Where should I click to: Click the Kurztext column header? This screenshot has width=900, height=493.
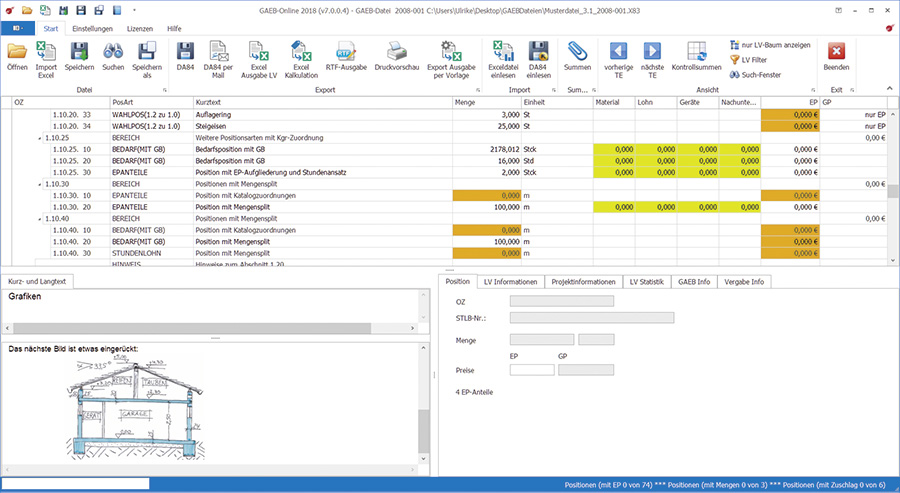(323, 102)
